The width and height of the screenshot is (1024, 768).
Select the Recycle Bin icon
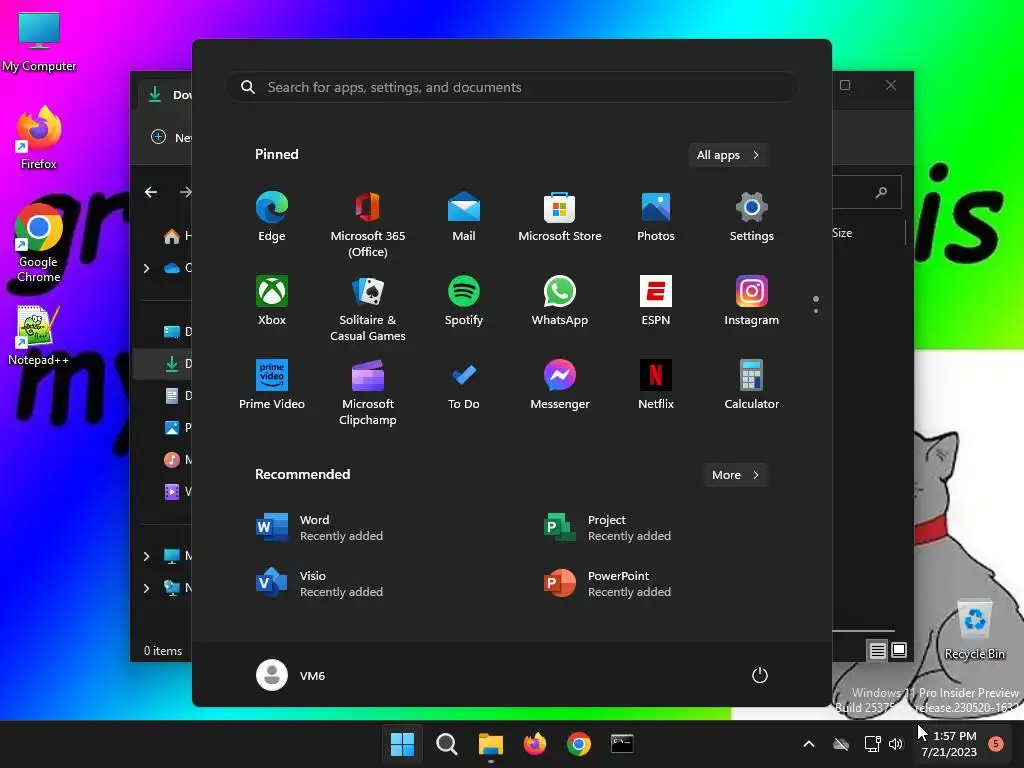tap(975, 630)
